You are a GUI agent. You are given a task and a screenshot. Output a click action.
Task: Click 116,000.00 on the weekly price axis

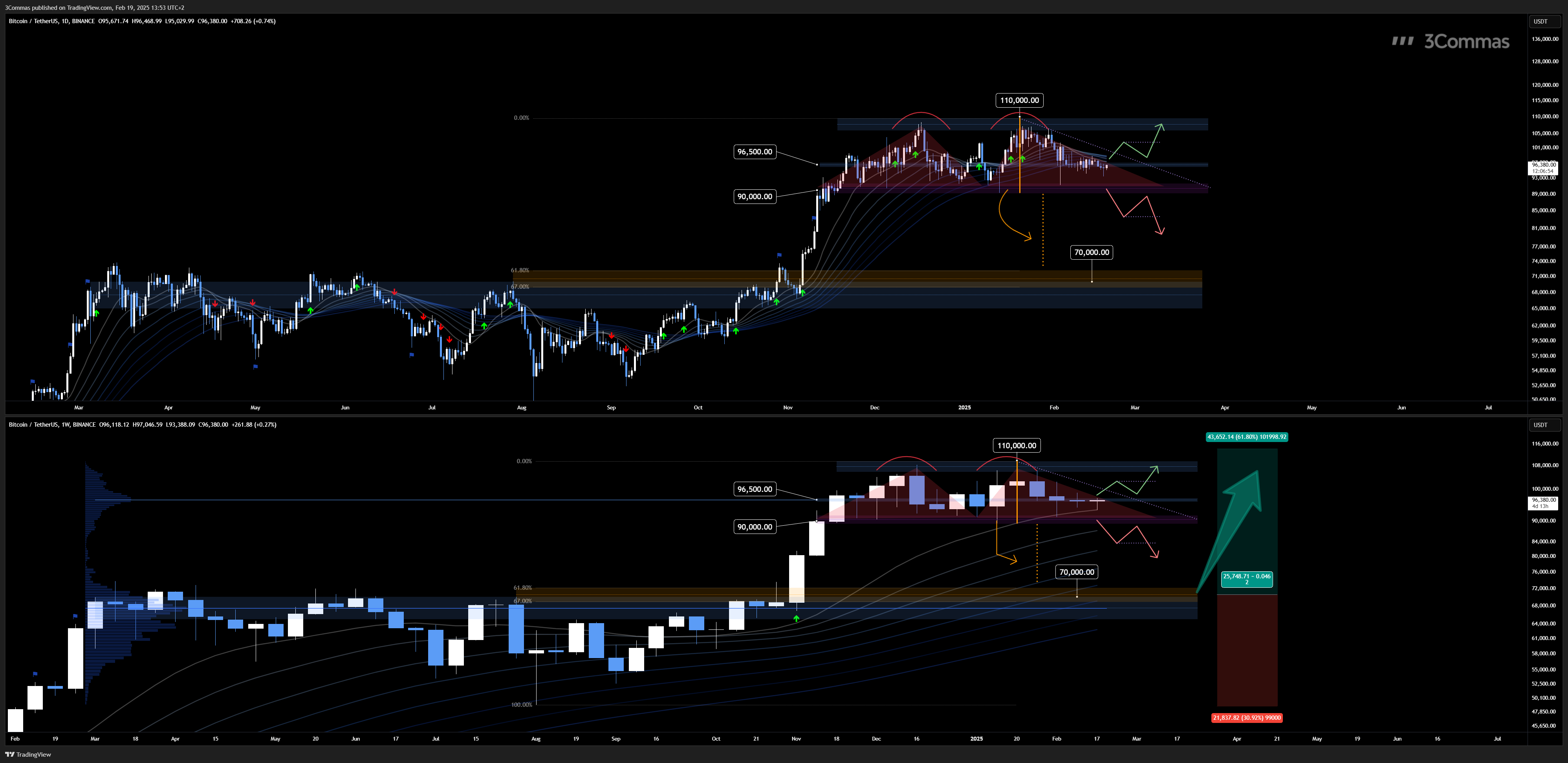[1545, 444]
